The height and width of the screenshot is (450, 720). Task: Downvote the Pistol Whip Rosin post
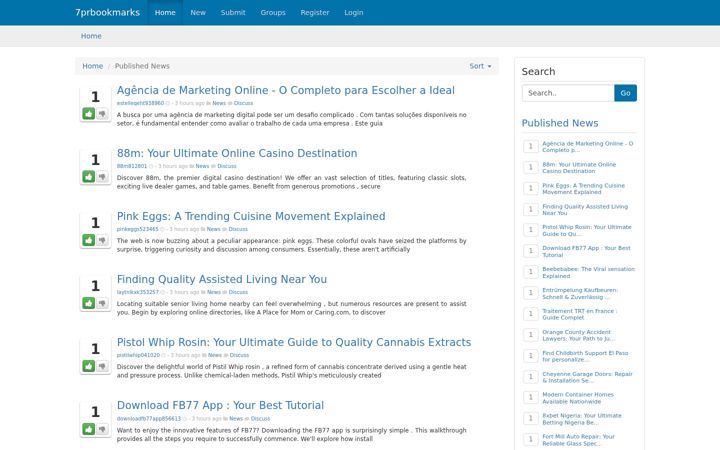pyautogui.click(x=102, y=366)
